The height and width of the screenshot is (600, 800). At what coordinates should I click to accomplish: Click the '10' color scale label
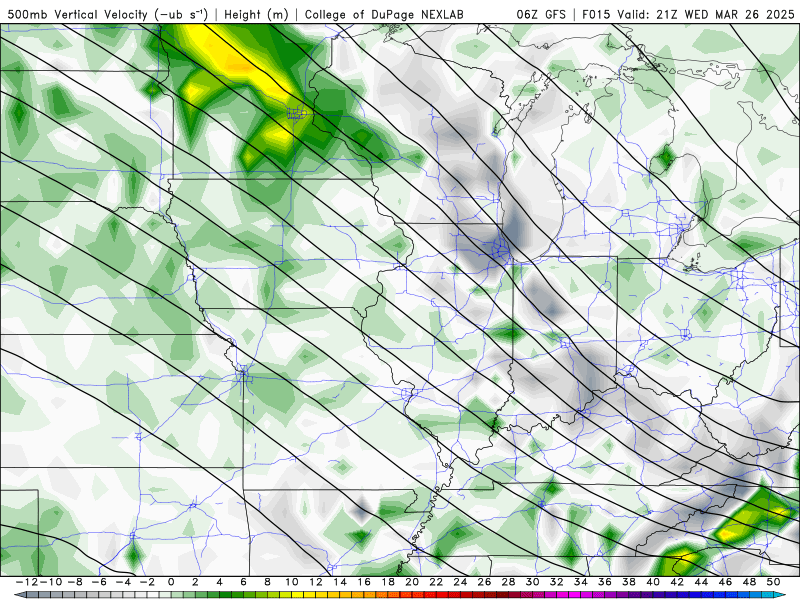coord(291,582)
